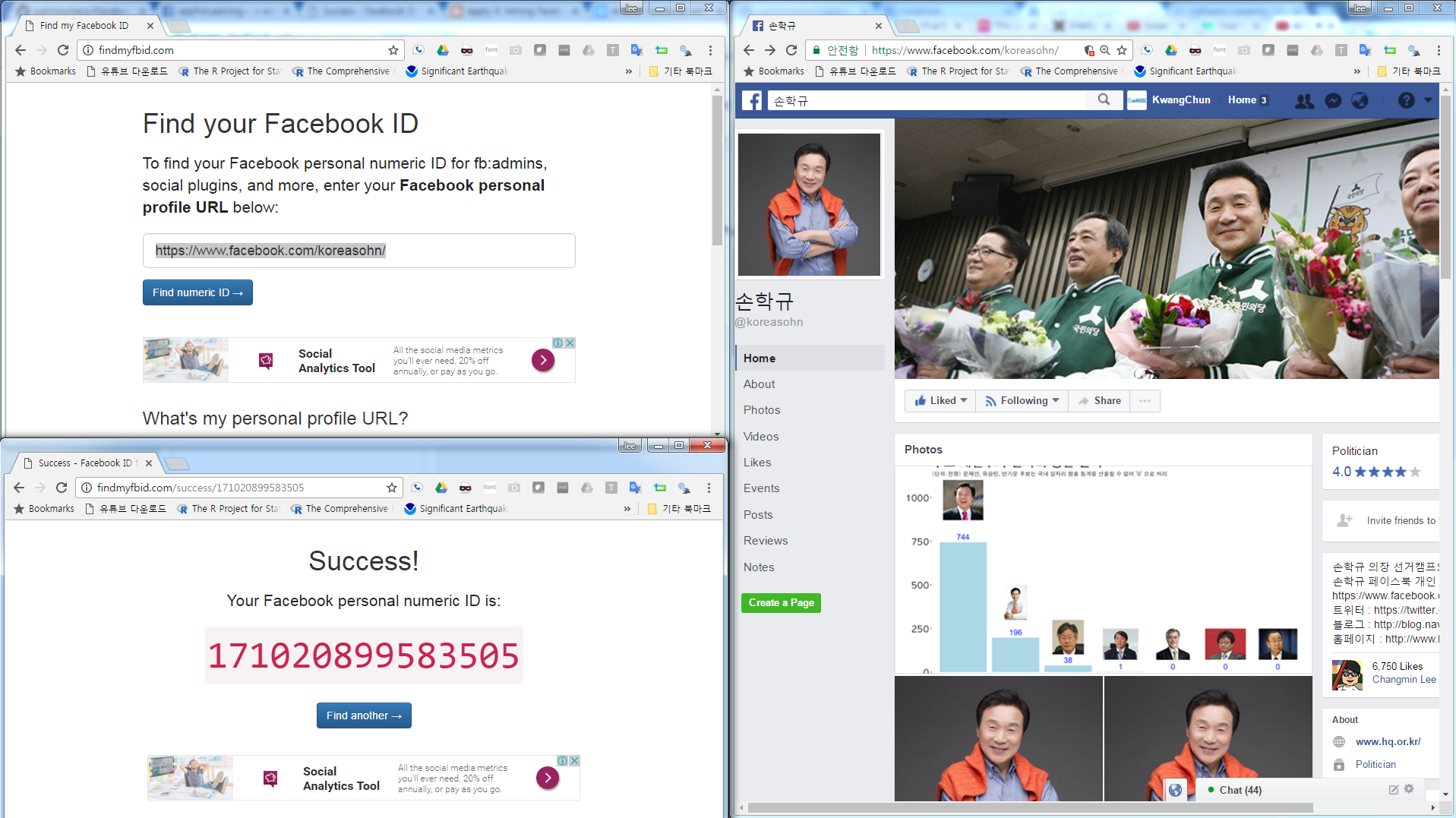Click the Facebook logo in the blue bar

click(x=752, y=100)
